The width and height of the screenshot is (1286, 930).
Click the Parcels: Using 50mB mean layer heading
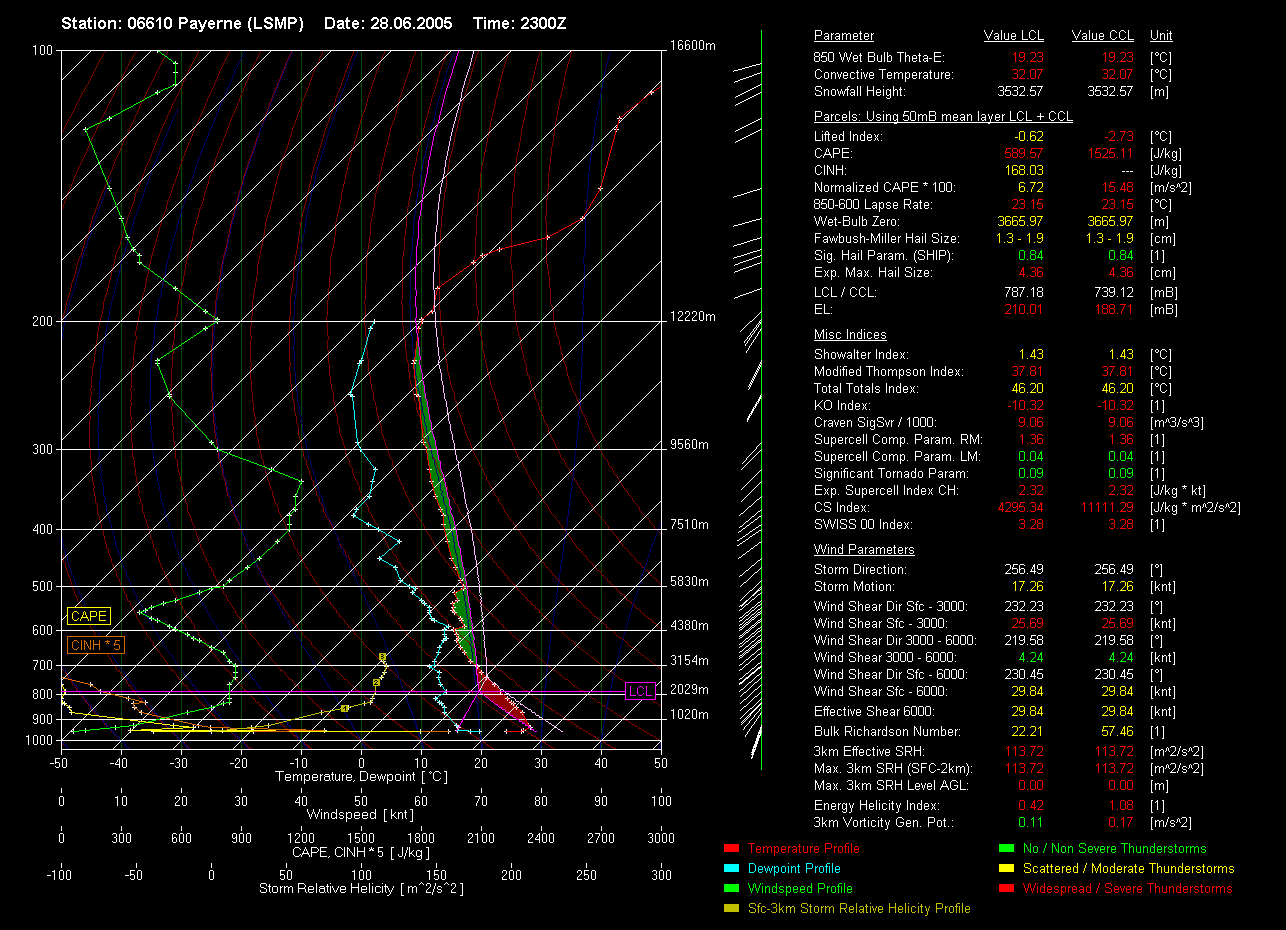tap(943, 117)
